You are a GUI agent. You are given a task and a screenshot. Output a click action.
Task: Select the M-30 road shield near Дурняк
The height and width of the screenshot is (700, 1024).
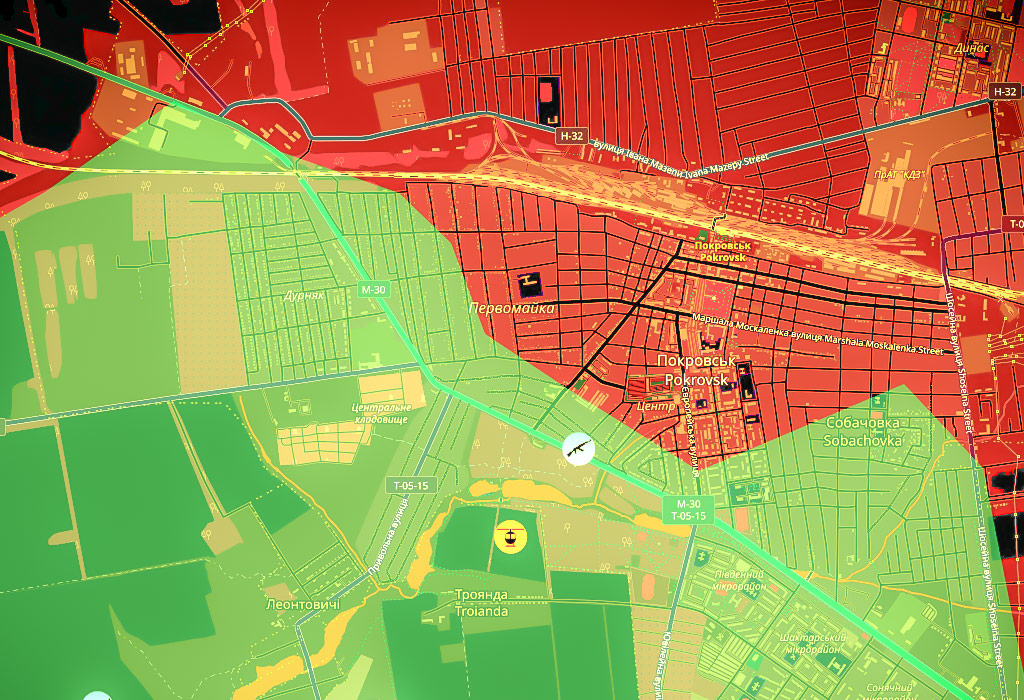pos(373,290)
